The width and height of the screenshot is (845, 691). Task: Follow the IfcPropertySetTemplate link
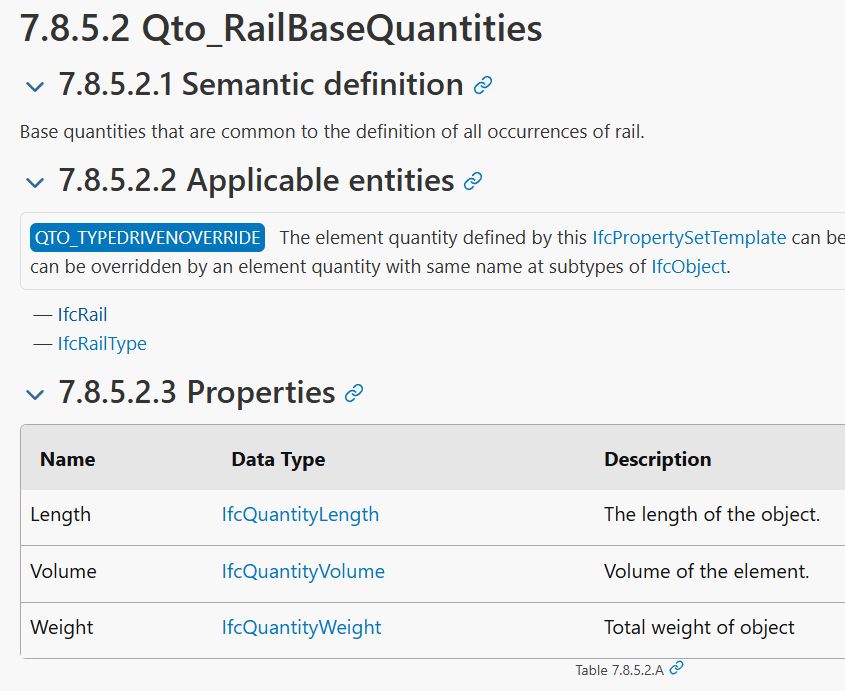click(x=689, y=238)
